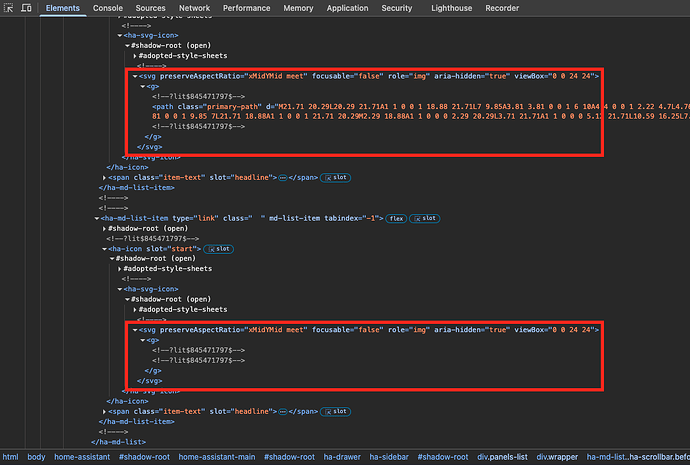Open the Security tab
The height and width of the screenshot is (465, 690).
(396, 8)
